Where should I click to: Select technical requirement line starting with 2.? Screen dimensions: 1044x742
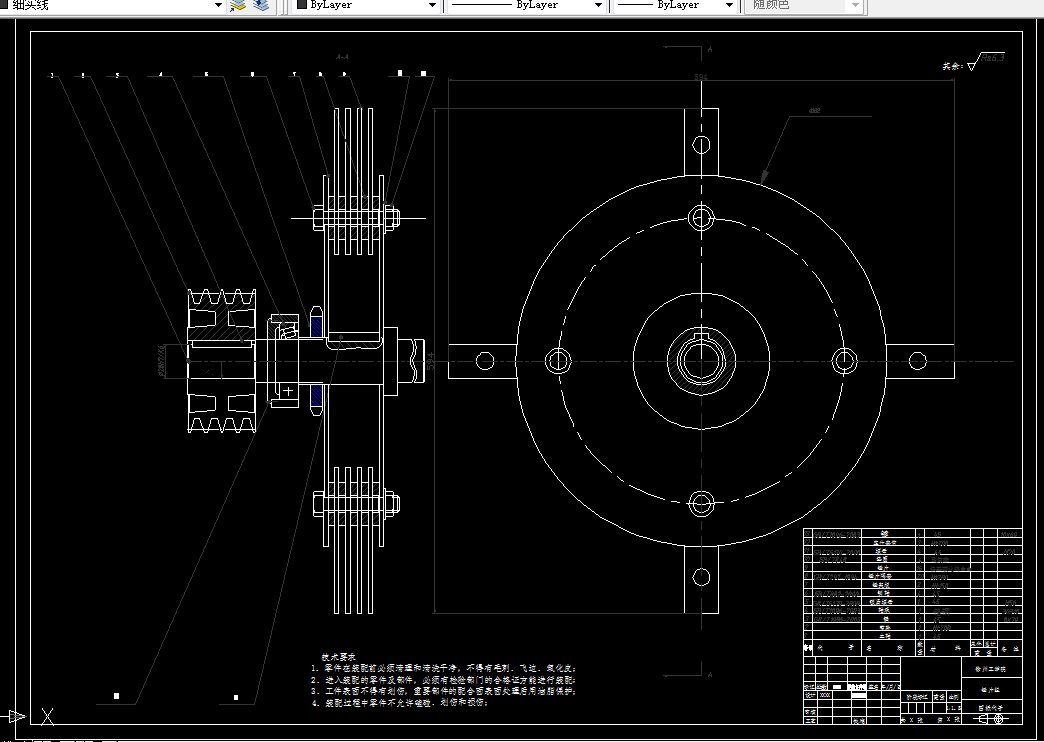(x=443, y=680)
